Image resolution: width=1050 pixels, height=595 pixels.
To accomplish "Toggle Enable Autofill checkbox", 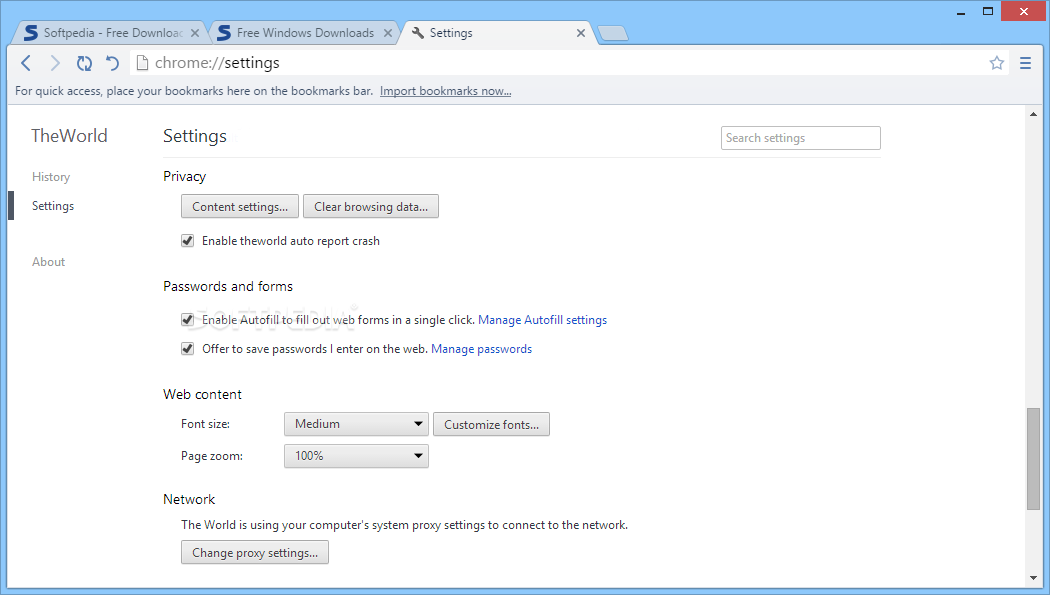I will (188, 320).
